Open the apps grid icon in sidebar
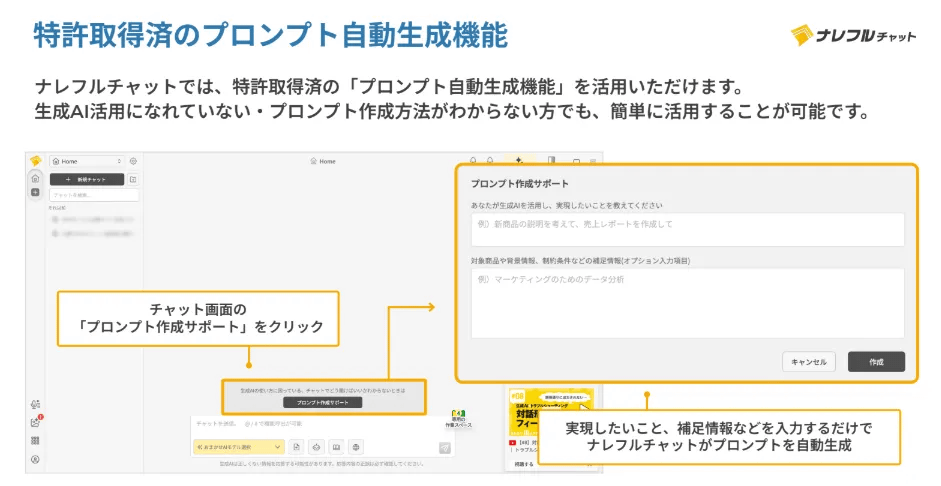 (35, 440)
